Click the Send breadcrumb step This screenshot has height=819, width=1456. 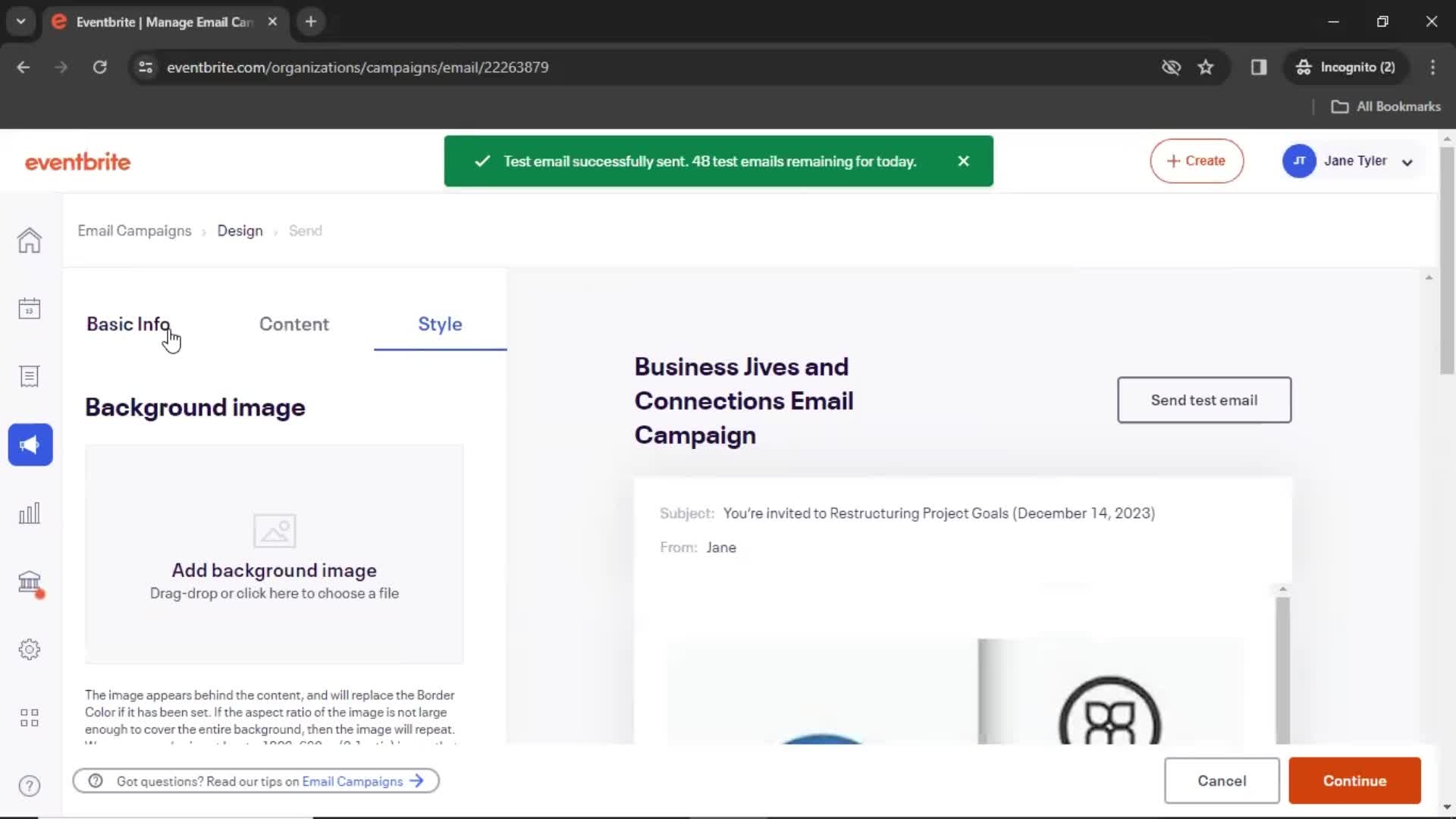(305, 231)
